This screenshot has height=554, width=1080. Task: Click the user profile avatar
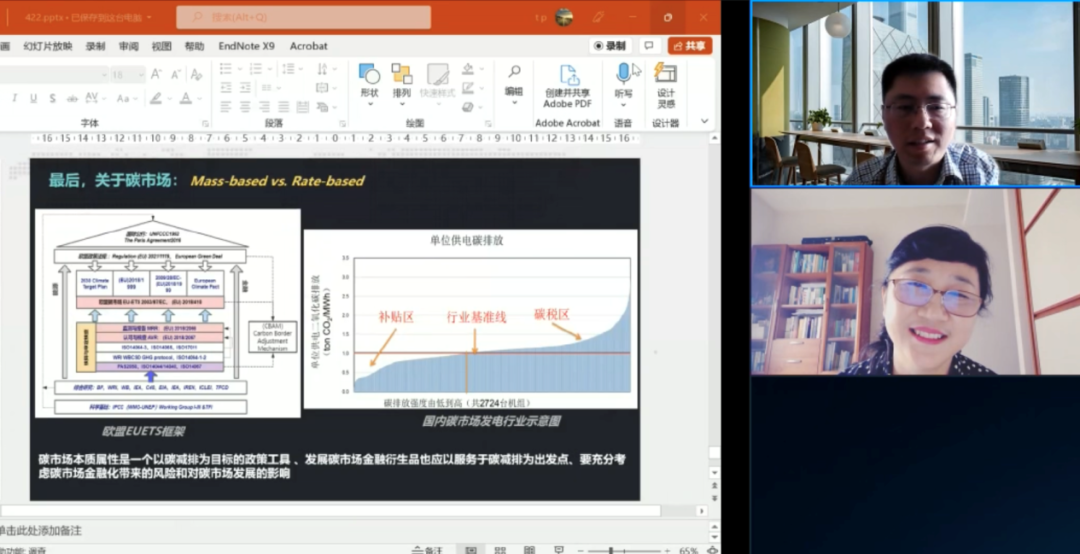click(x=564, y=17)
